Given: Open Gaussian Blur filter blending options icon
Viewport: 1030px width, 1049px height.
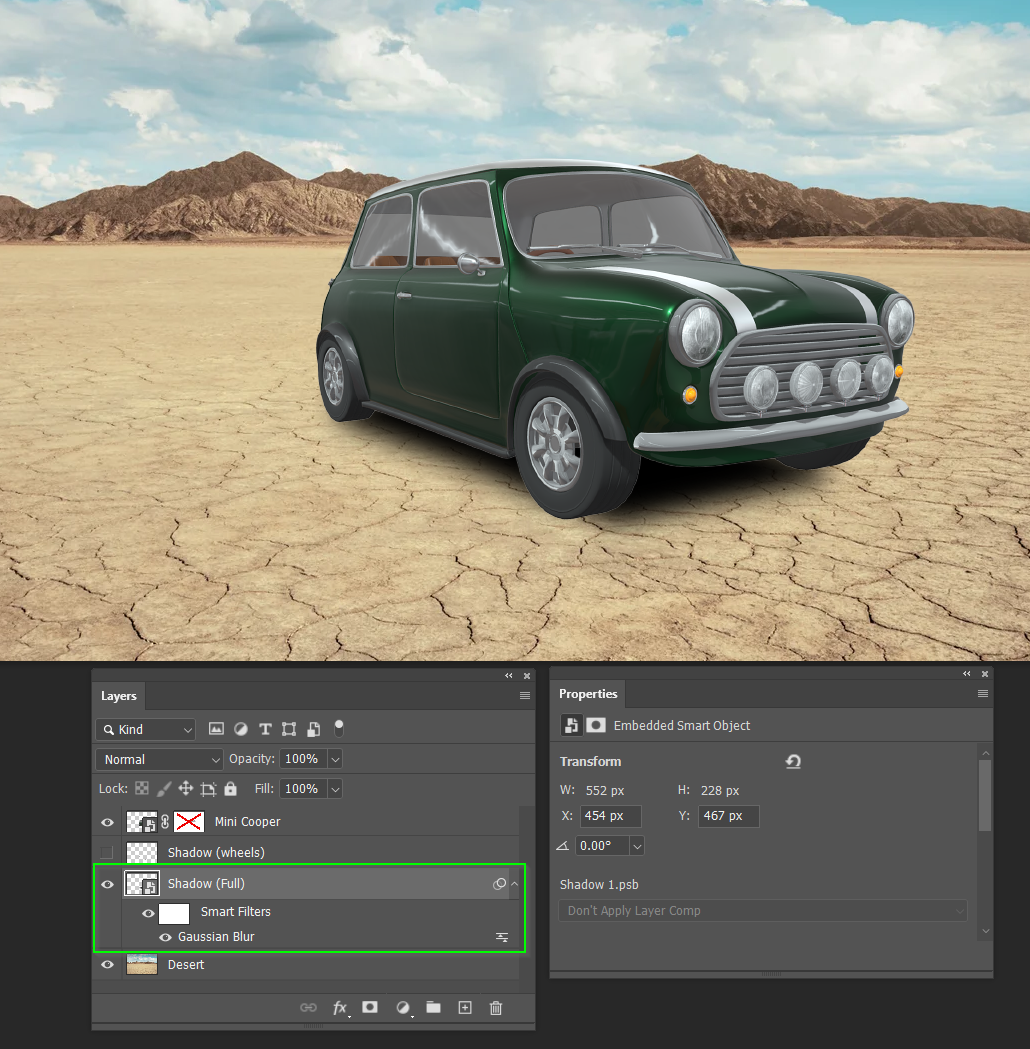Looking at the screenshot, I should pos(502,937).
